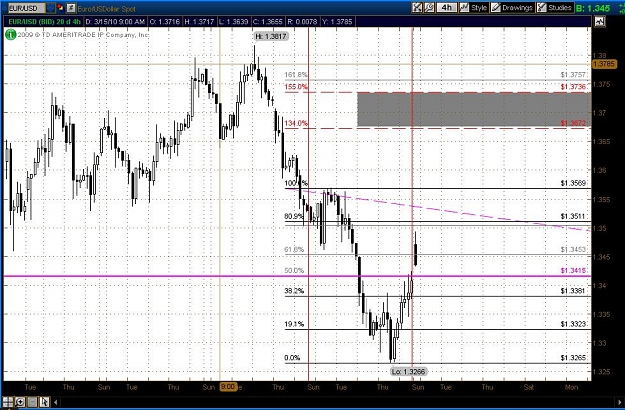Click the $1.3265 price label

pos(573,358)
